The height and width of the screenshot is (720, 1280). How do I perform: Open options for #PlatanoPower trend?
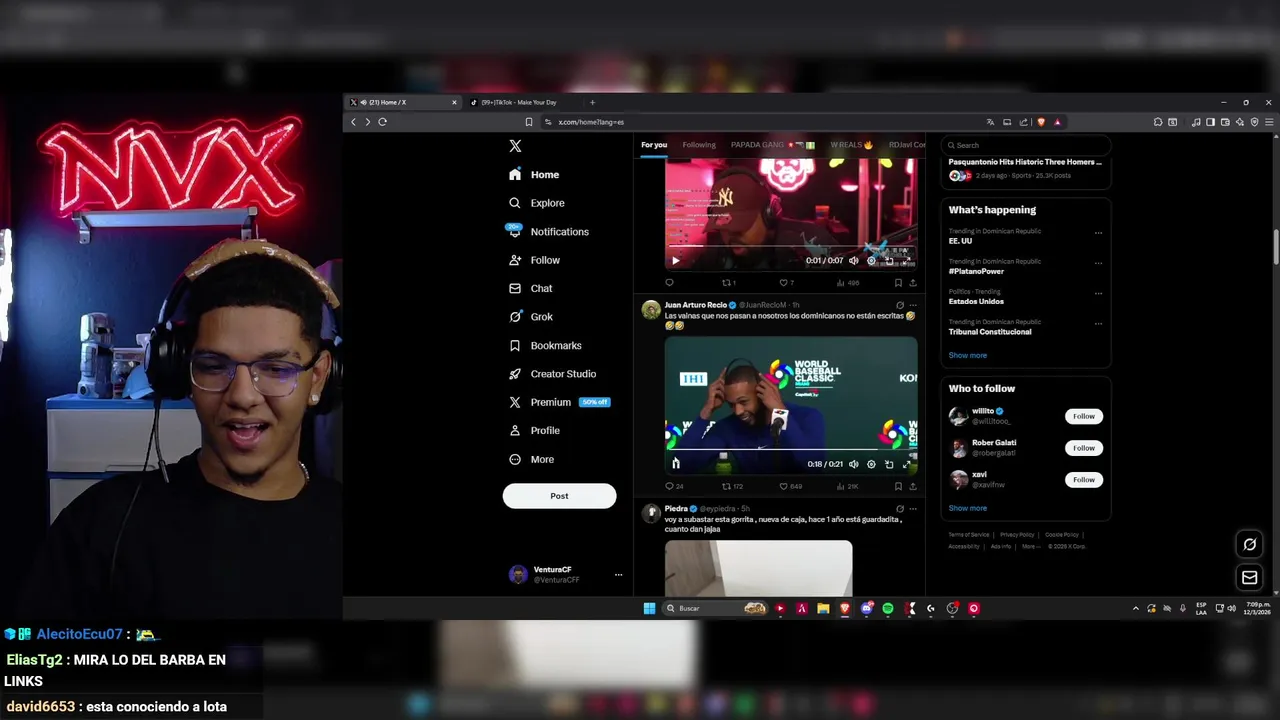tap(1098, 263)
